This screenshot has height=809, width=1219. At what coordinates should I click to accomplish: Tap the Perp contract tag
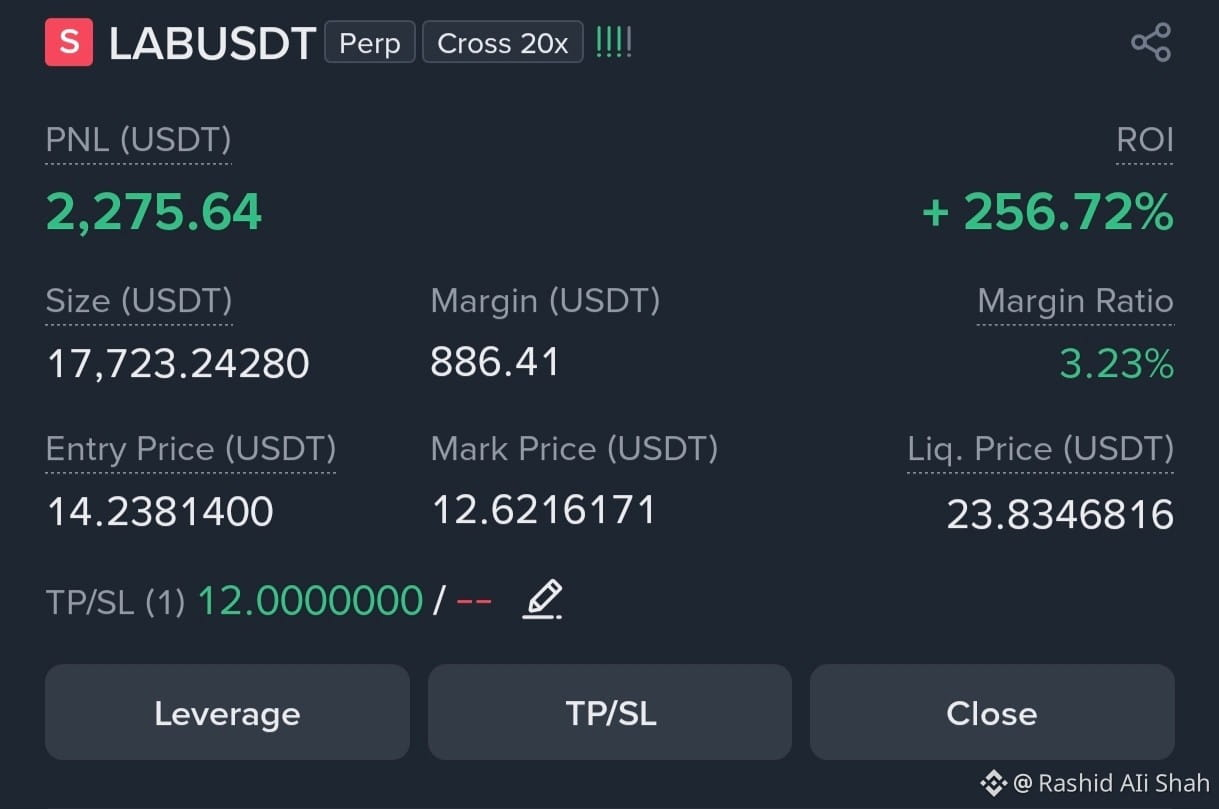[x=370, y=43]
